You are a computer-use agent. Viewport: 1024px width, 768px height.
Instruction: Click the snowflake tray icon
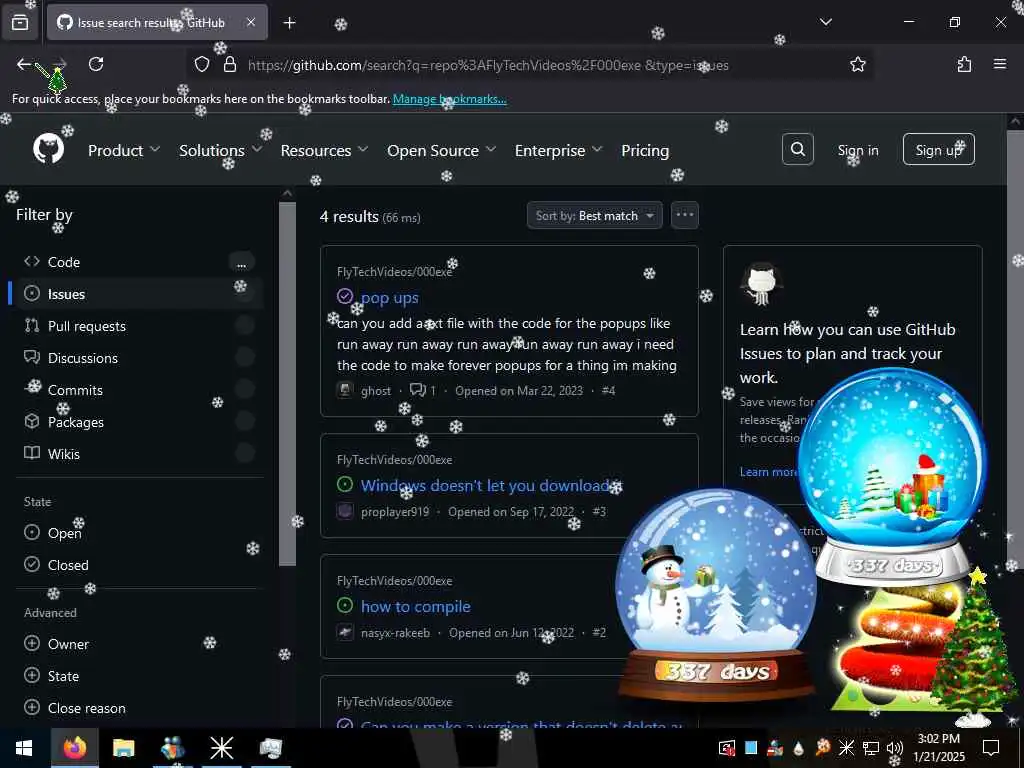pyautogui.click(x=846, y=748)
